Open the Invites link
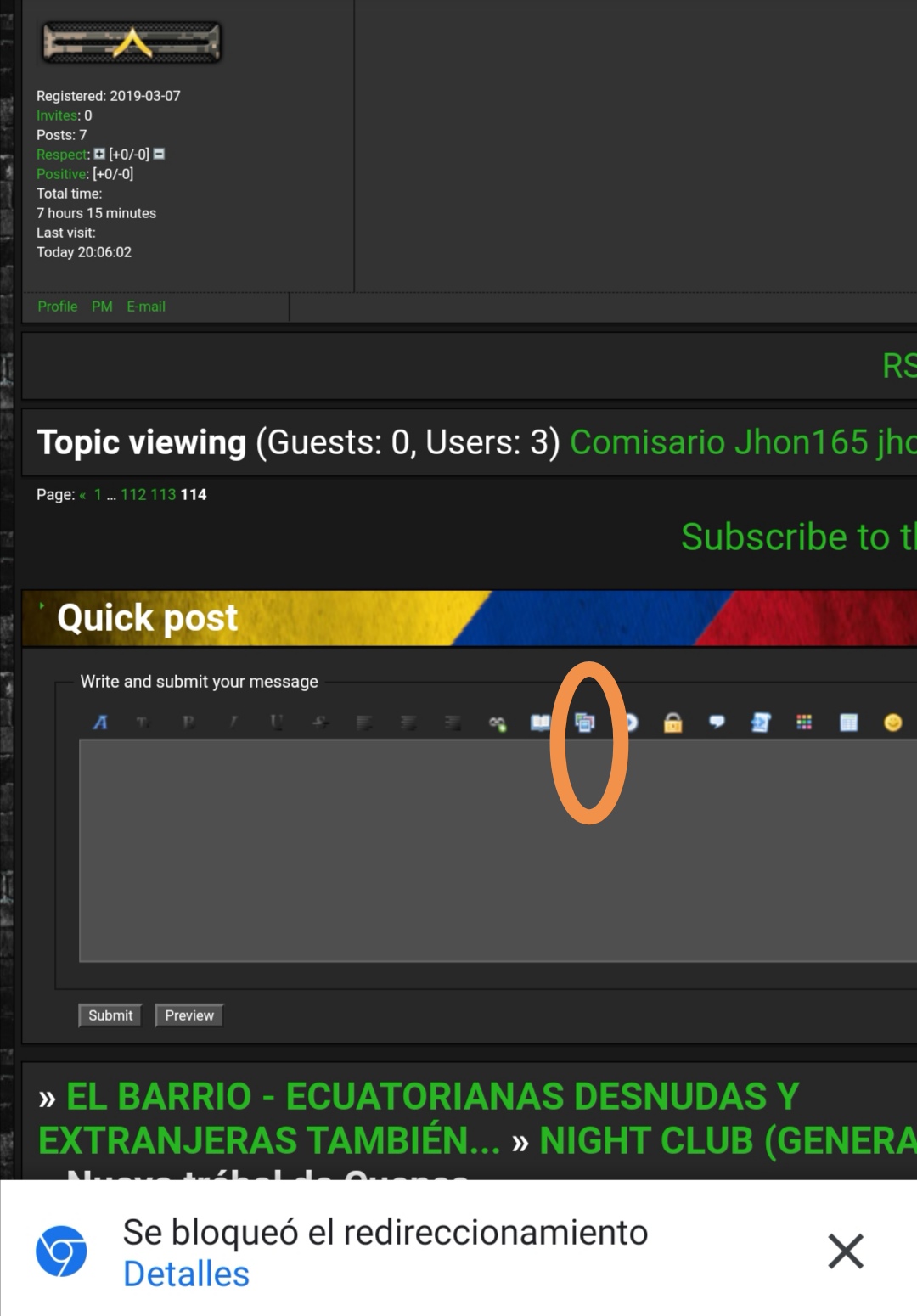This screenshot has height=1316, width=917. click(x=58, y=115)
